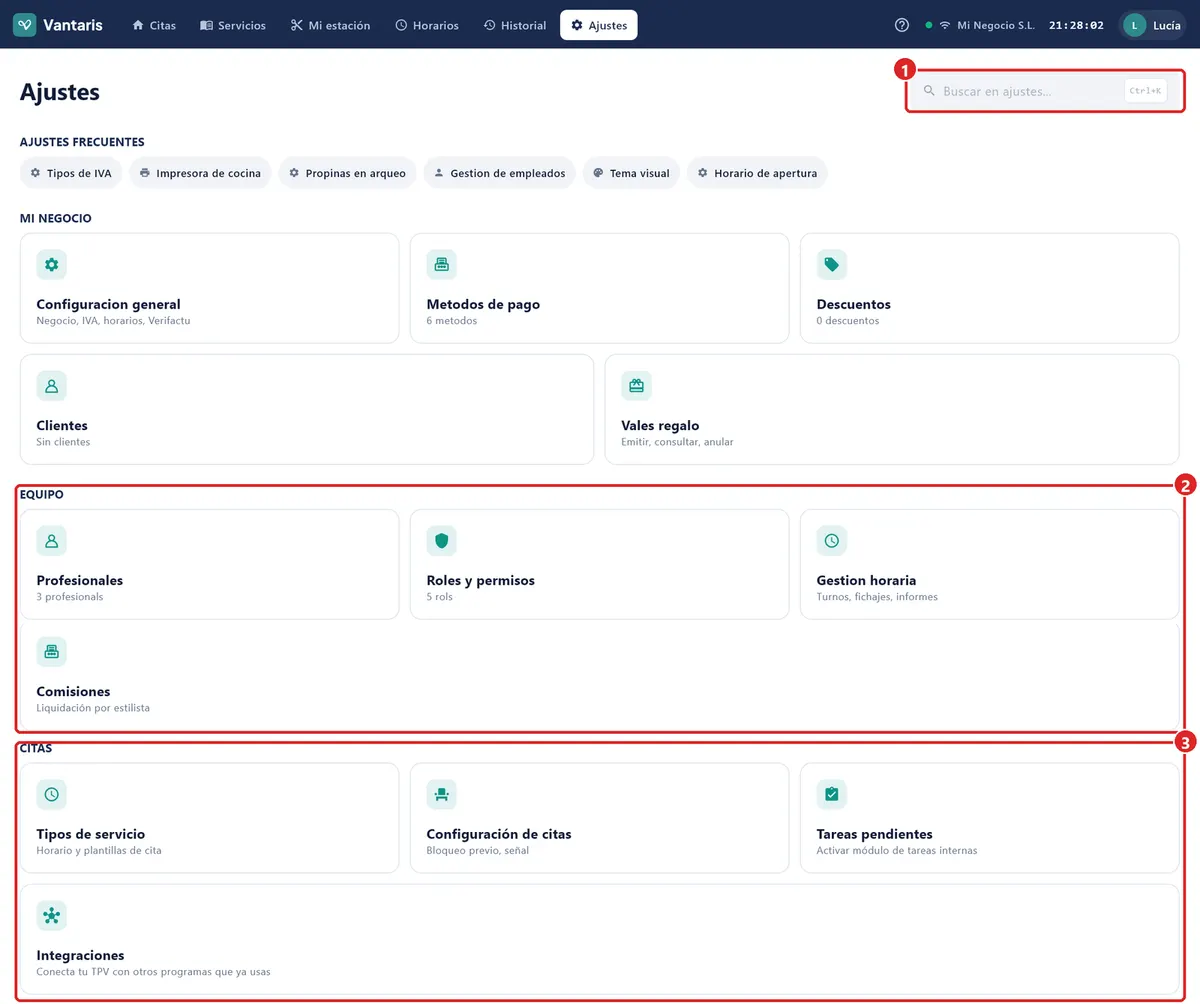Click the Vantaris logo icon
Viewport: 1200px width, 1004px height.
coord(25,25)
